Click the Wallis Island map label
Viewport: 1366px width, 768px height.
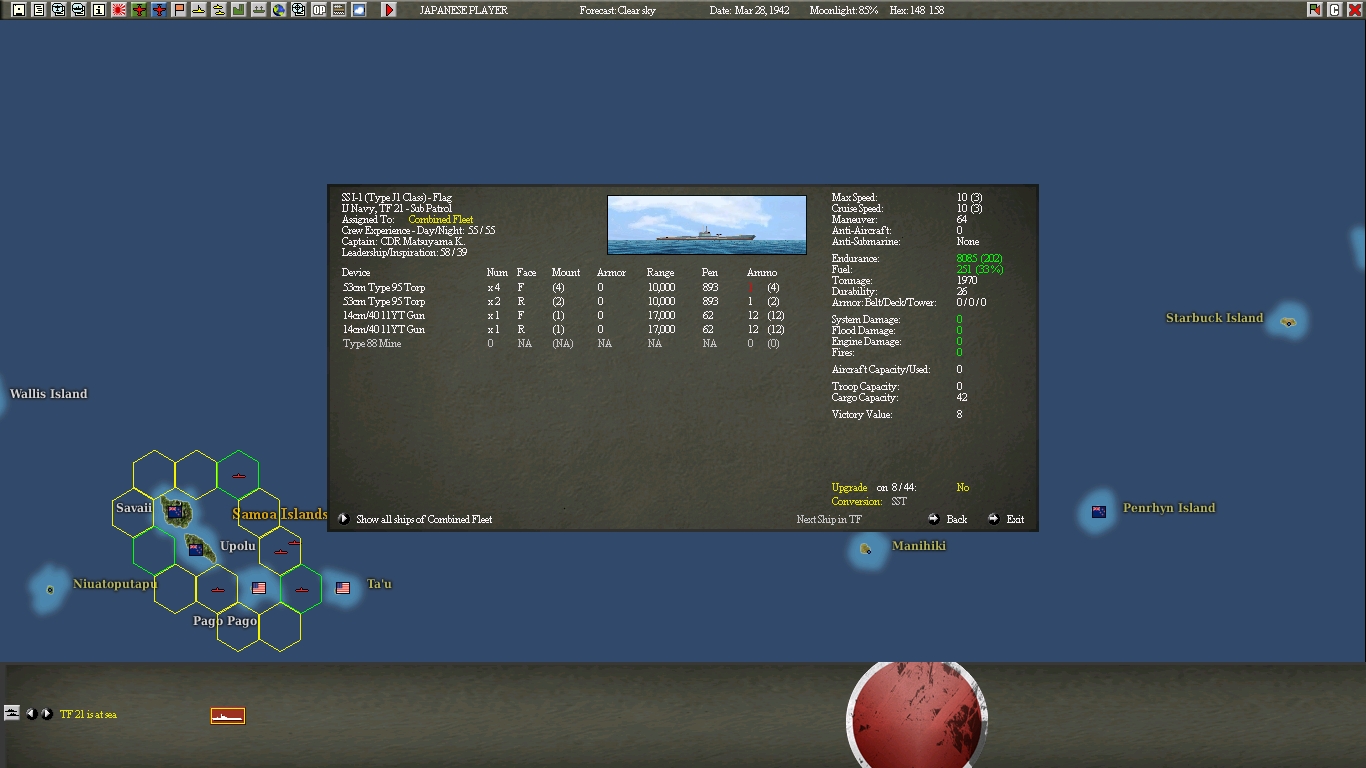click(x=48, y=394)
